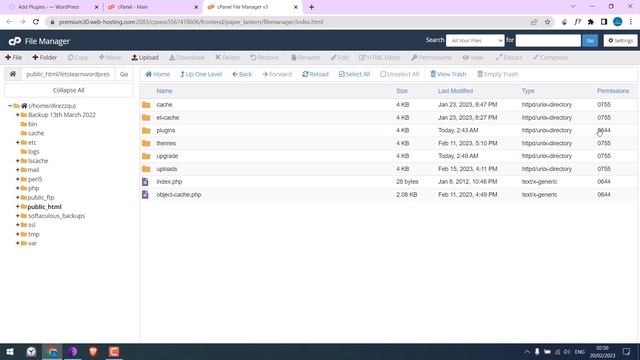Screen dimensions: 640x360
Task: Expand the public_html folder in tree
Action: [18, 207]
